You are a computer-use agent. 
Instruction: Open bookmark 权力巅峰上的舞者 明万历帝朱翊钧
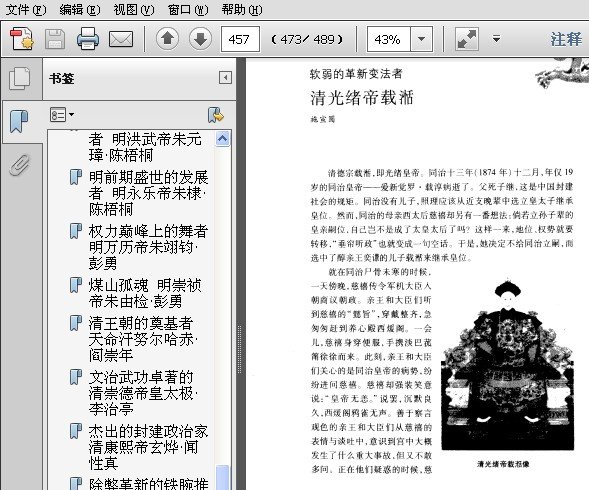coord(148,247)
